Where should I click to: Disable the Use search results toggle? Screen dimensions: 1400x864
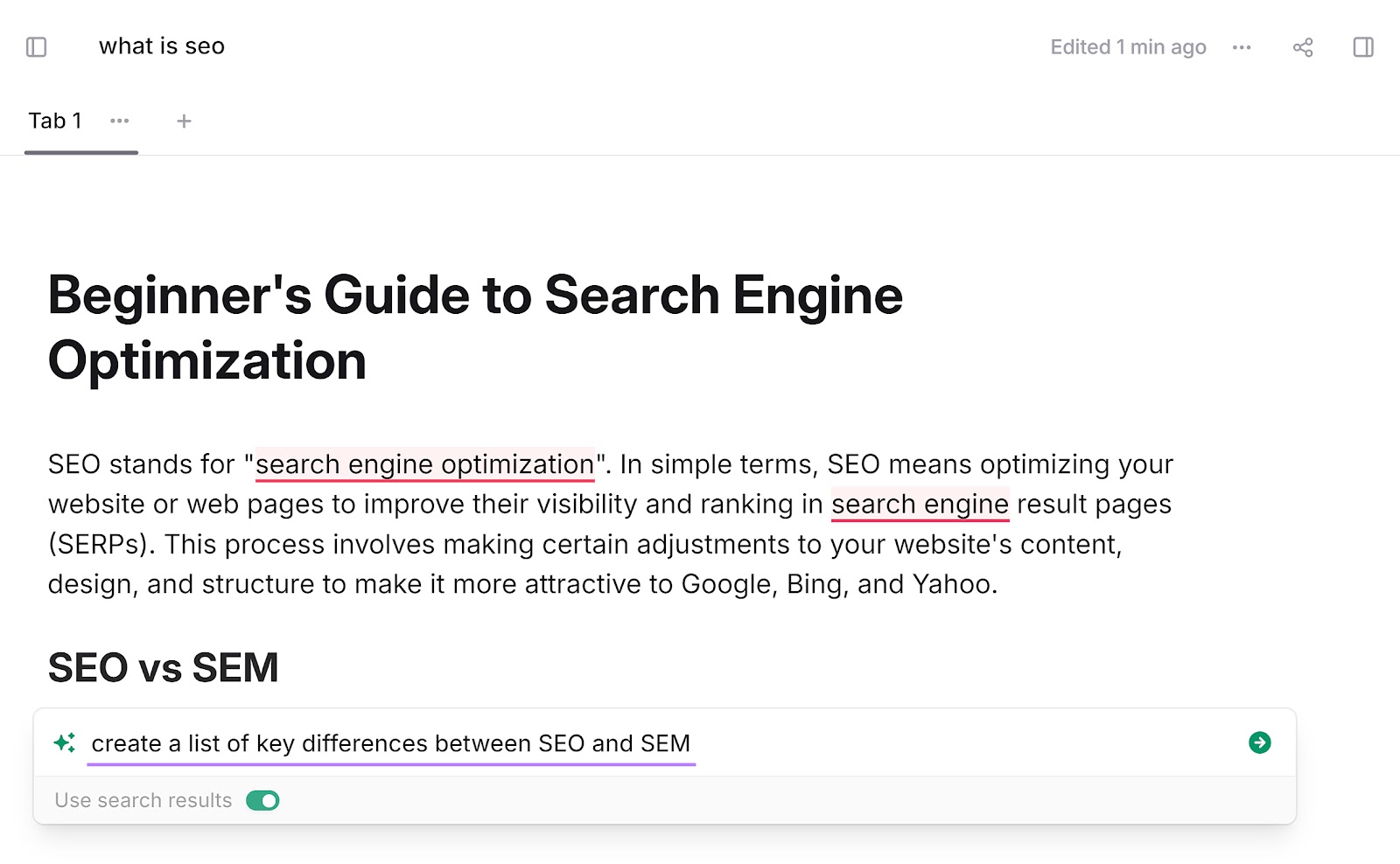(x=262, y=799)
